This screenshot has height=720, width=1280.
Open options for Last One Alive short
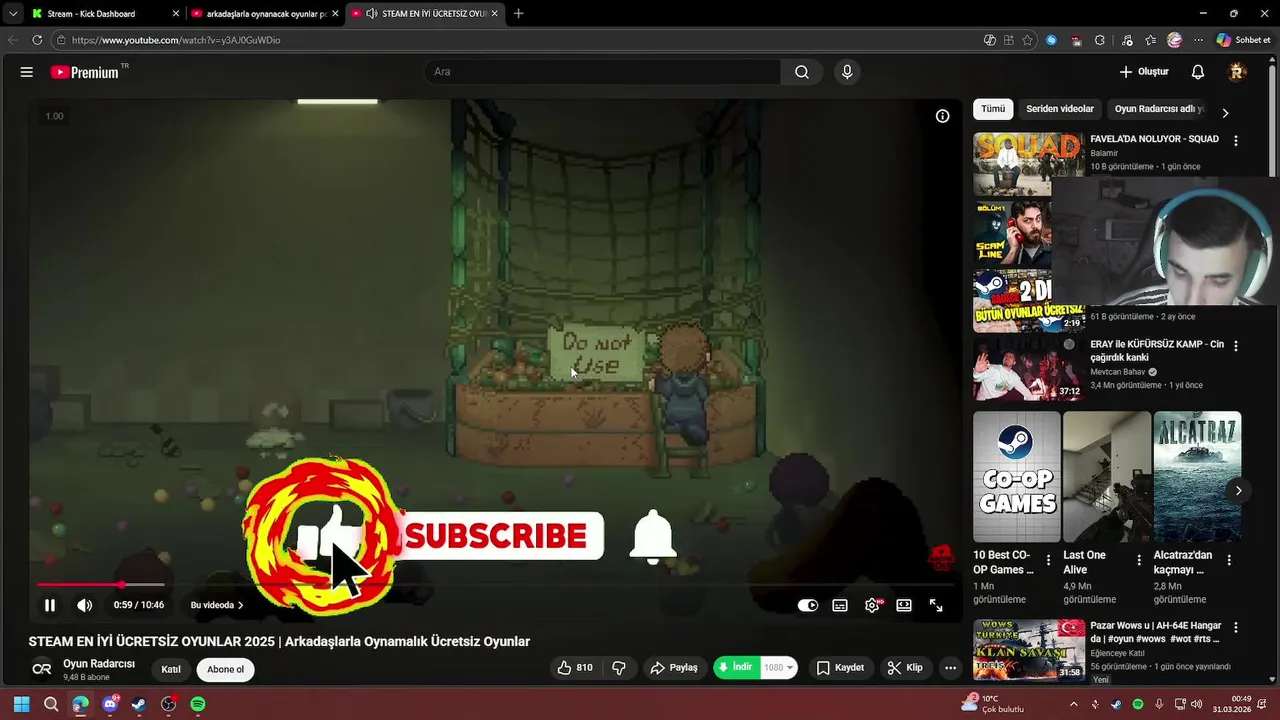coord(1139,560)
